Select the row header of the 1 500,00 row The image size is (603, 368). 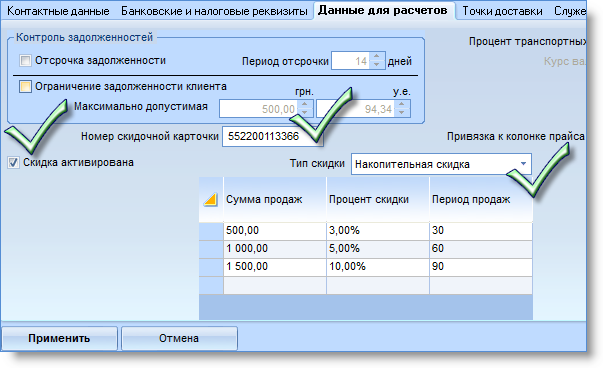[211, 267]
